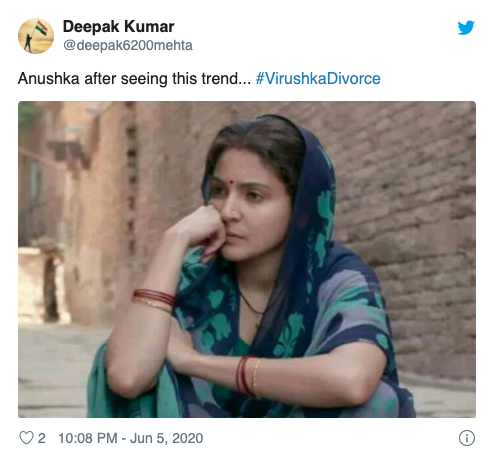
Task: Click the Twitter bird logo
Action: click(x=466, y=28)
